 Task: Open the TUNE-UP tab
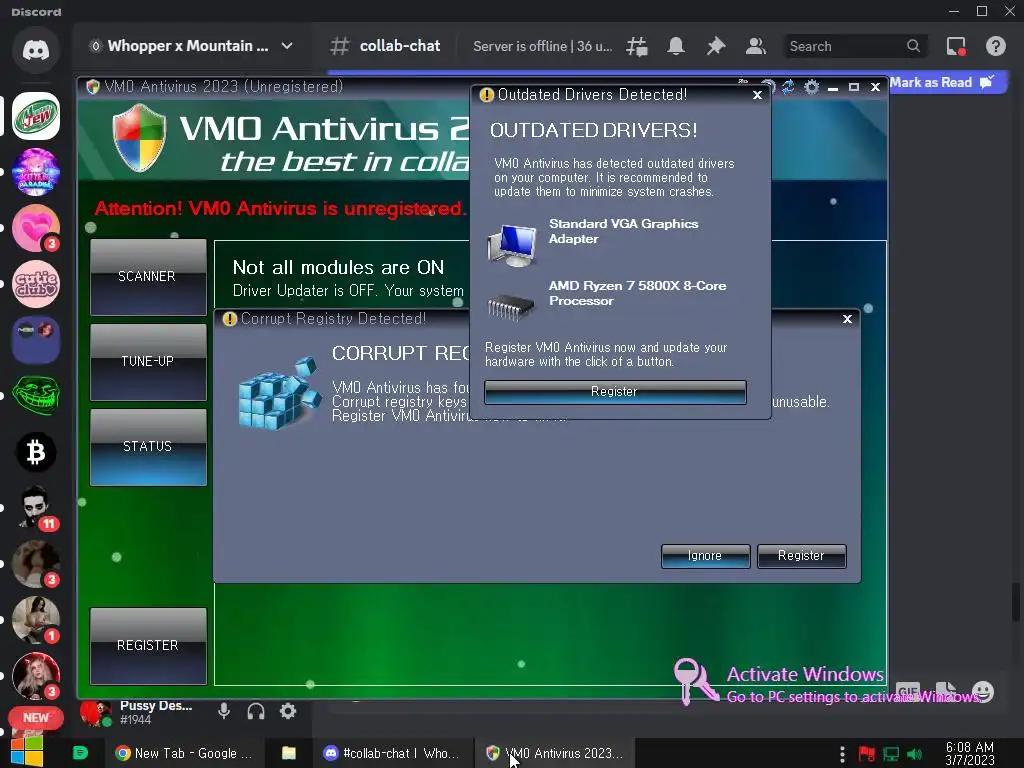coord(148,362)
